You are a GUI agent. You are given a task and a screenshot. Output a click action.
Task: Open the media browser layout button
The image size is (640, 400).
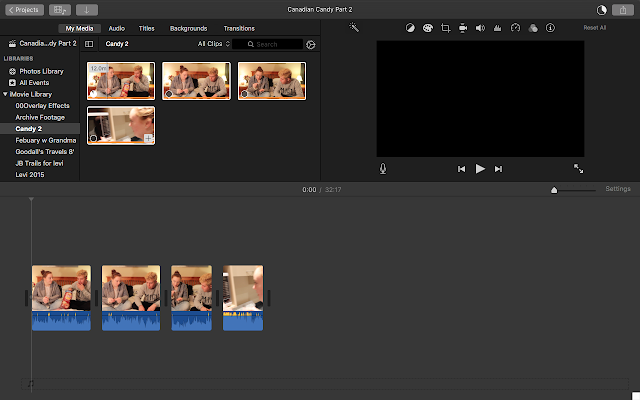(60, 10)
